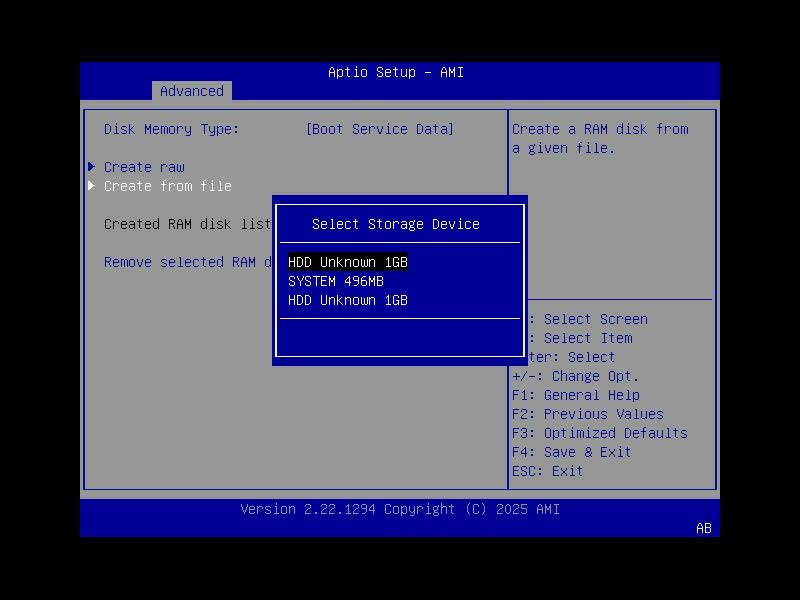This screenshot has width=800, height=600.
Task: Select the second HDD Unknown 1GB entry
Action: point(346,300)
